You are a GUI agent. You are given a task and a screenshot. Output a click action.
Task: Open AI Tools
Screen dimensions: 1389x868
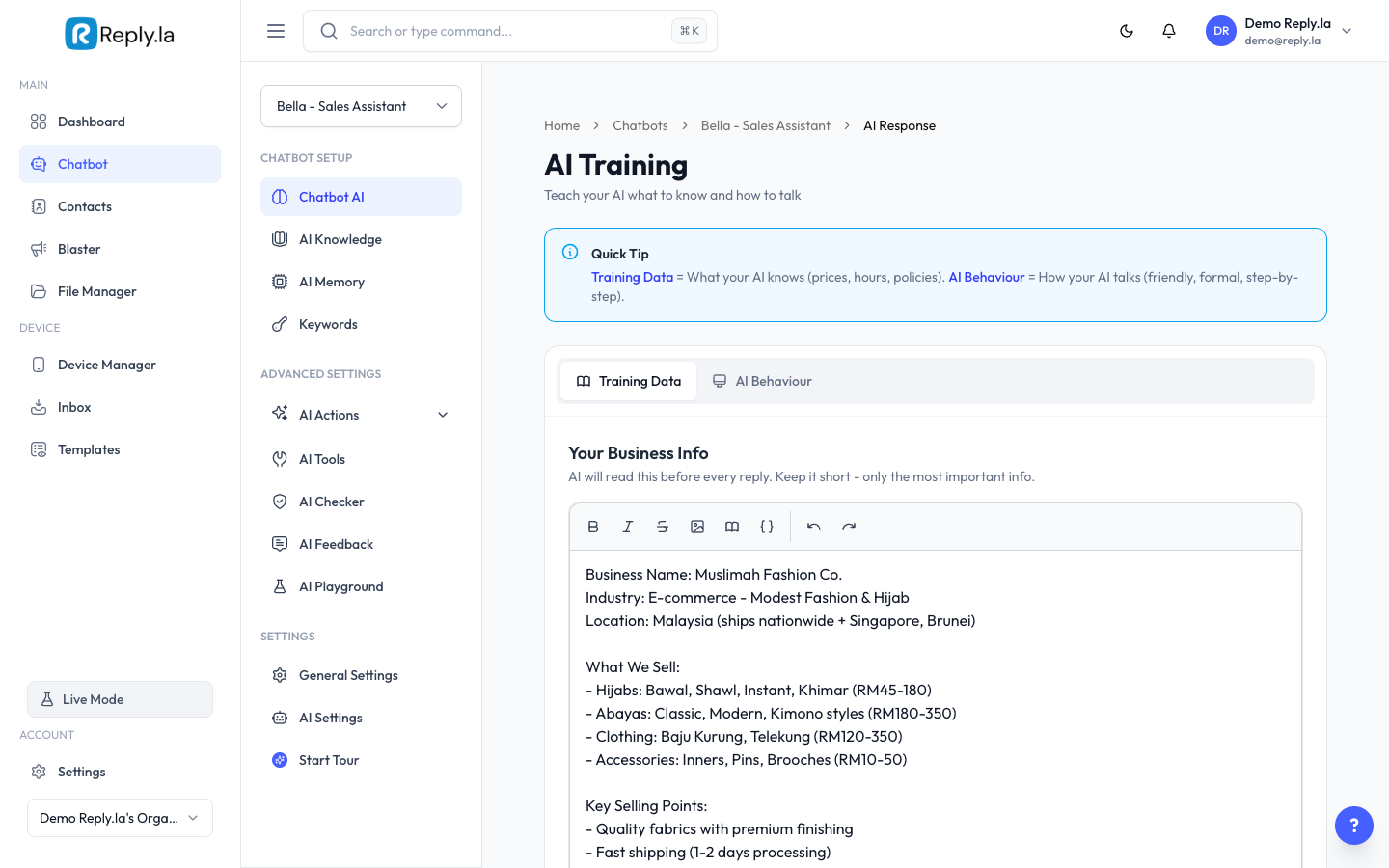coord(361,459)
